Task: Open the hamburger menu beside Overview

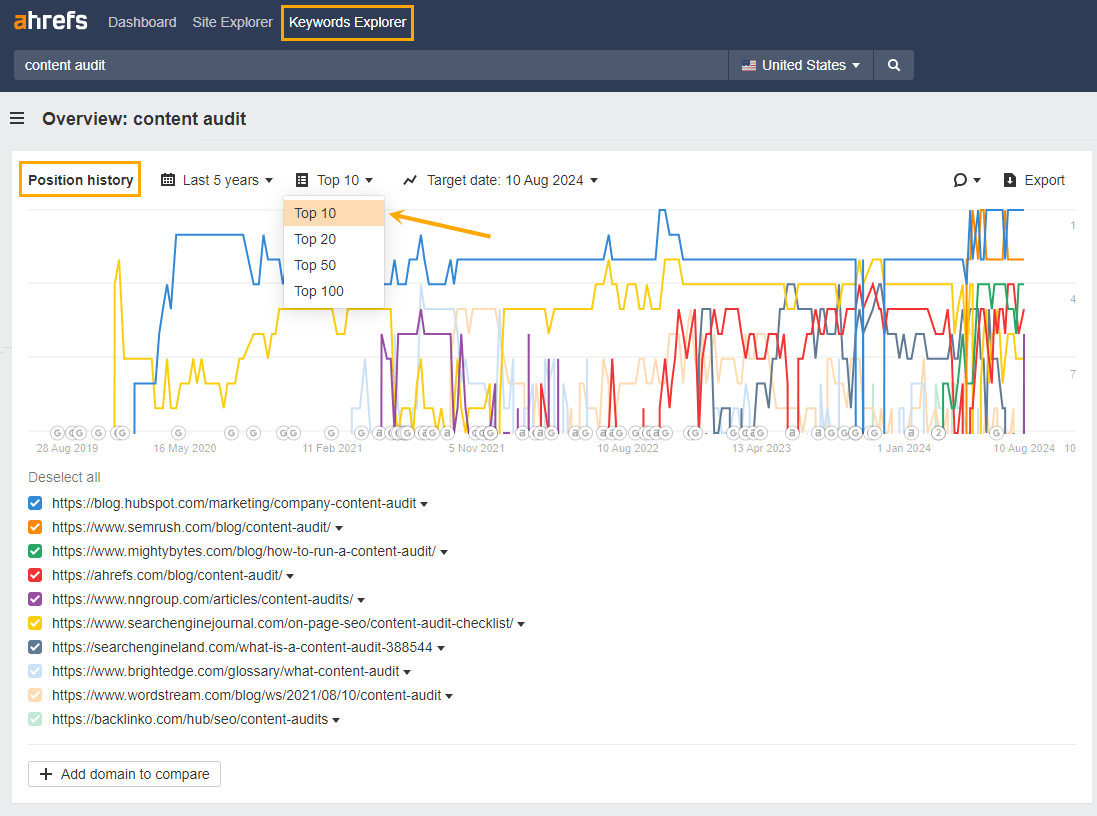Action: click(17, 118)
